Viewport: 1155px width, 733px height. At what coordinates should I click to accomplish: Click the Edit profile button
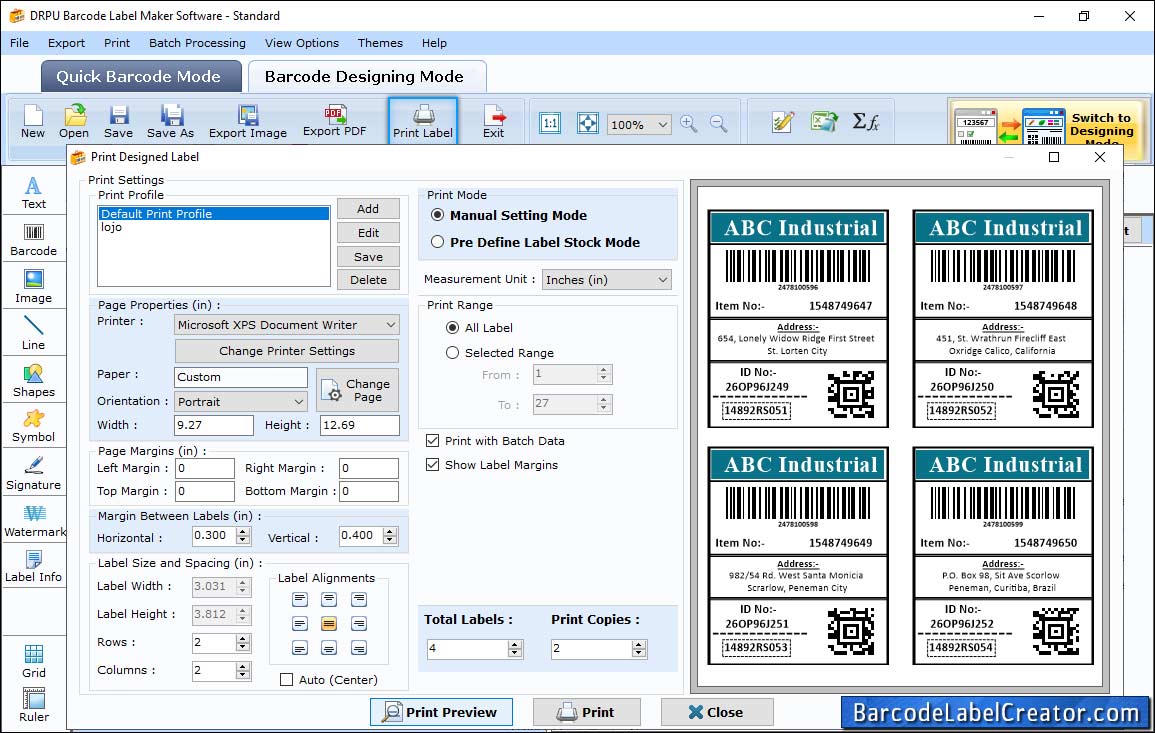[368, 233]
